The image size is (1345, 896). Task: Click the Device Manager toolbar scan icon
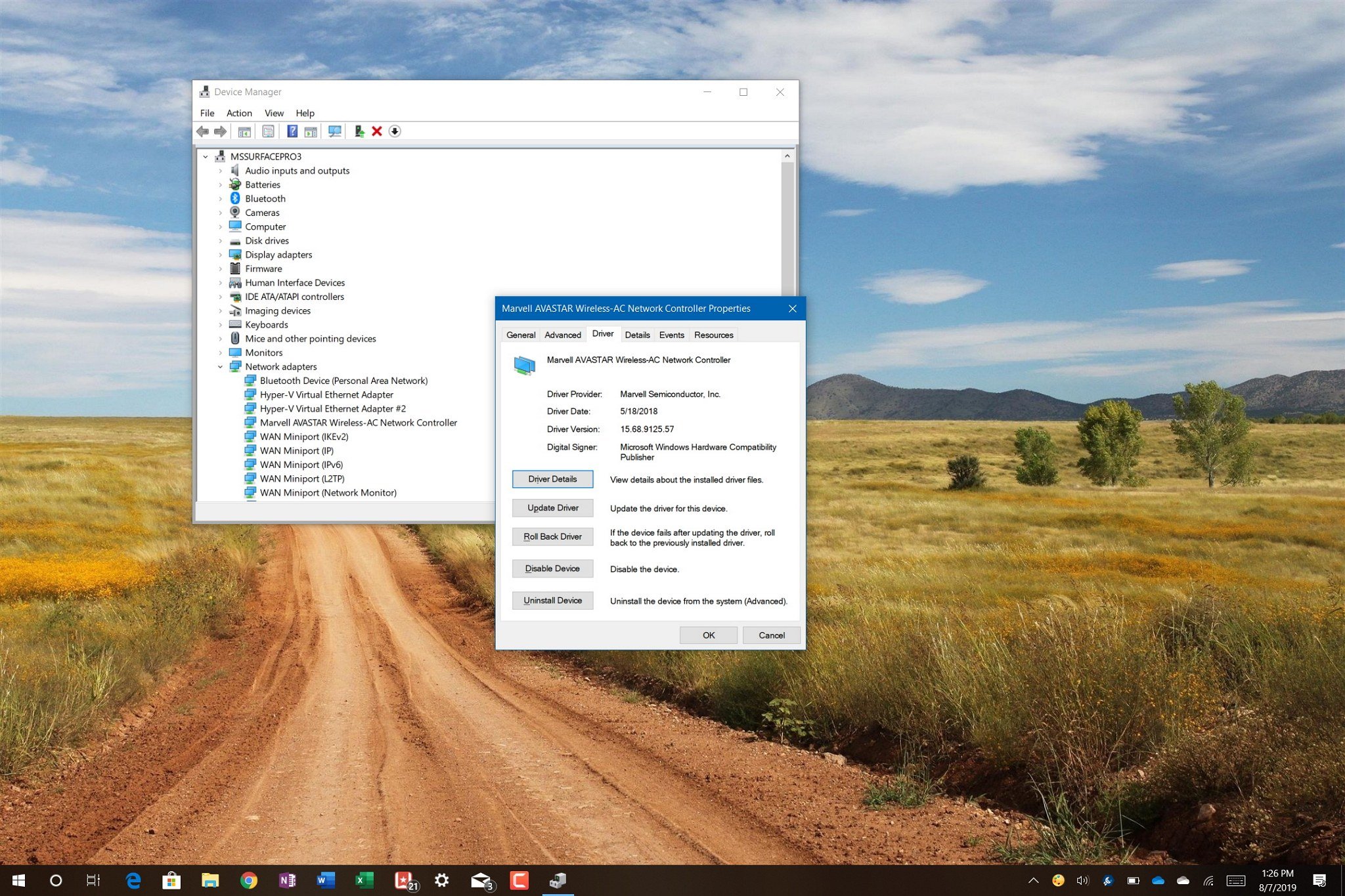click(333, 131)
